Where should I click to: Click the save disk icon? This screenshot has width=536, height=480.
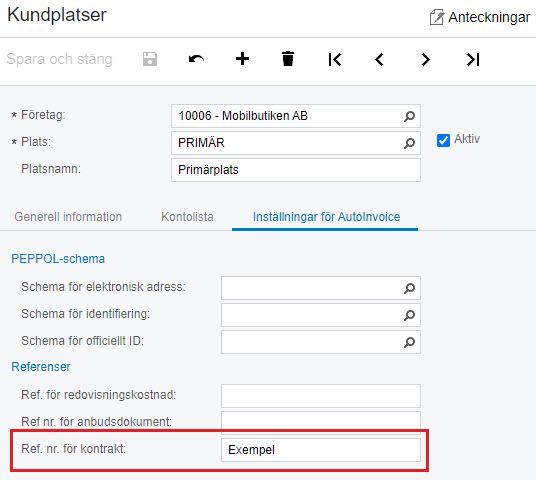click(150, 59)
